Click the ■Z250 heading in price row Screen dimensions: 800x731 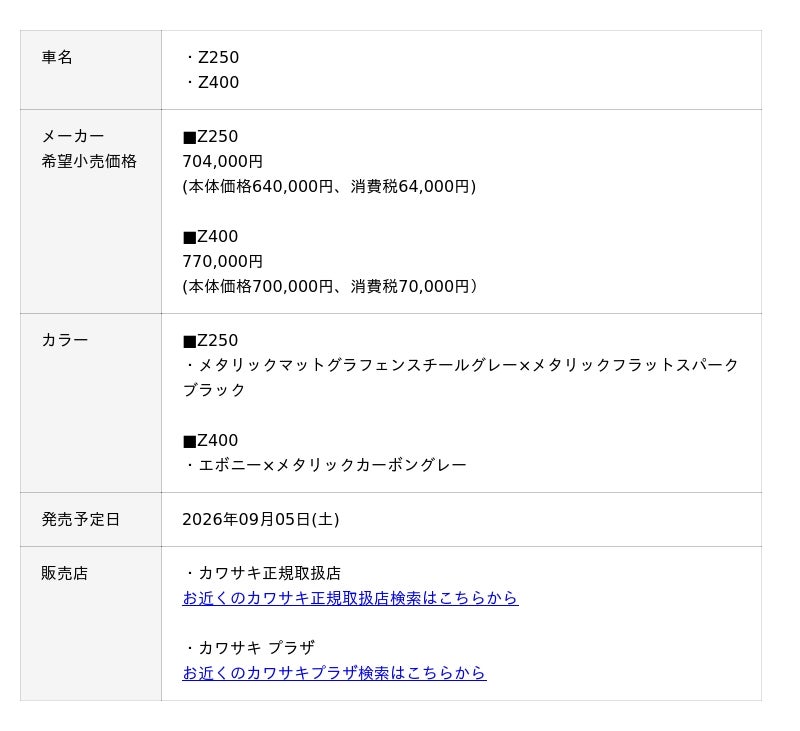(210, 136)
